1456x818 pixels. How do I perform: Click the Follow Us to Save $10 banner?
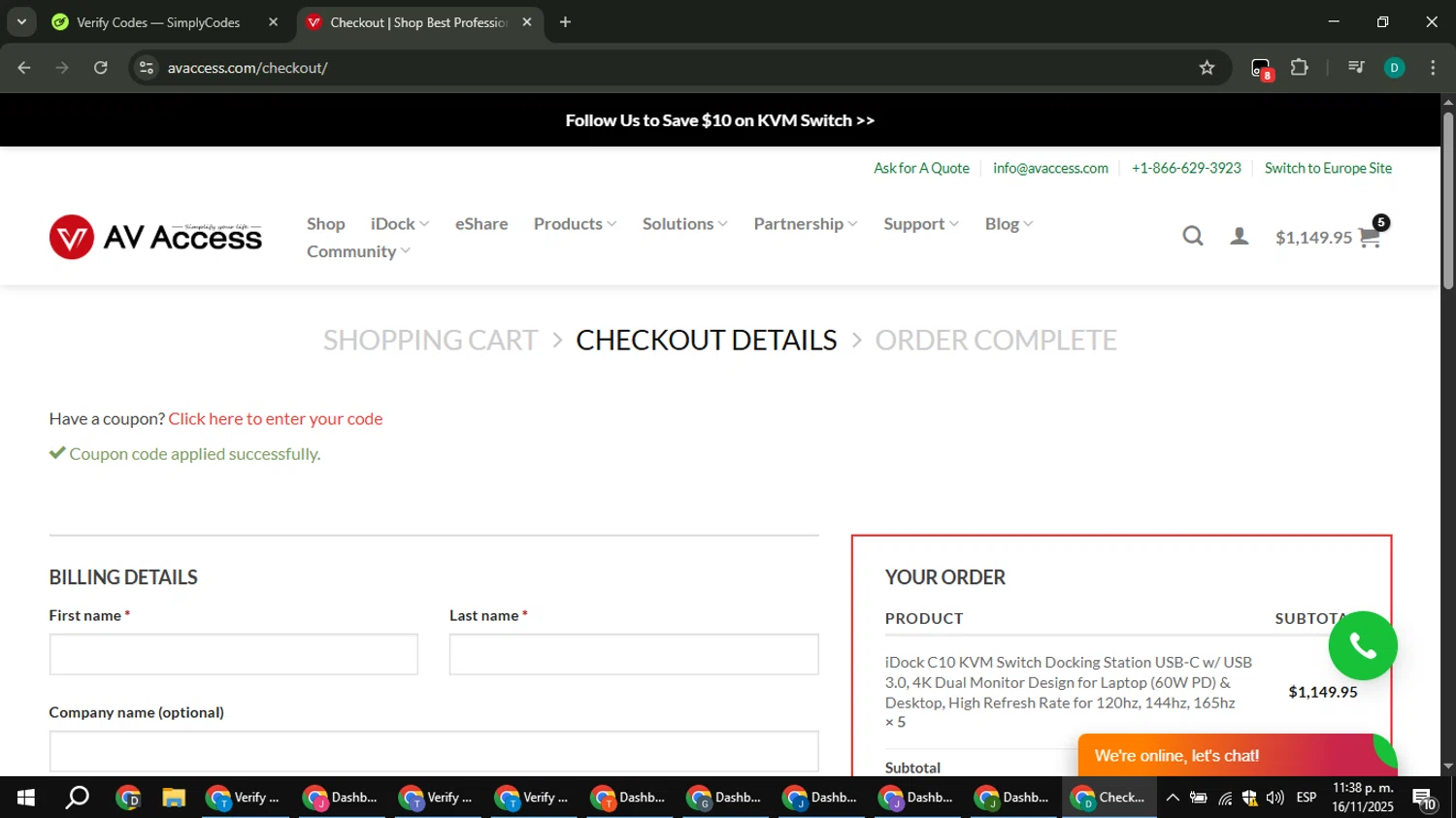point(720,120)
